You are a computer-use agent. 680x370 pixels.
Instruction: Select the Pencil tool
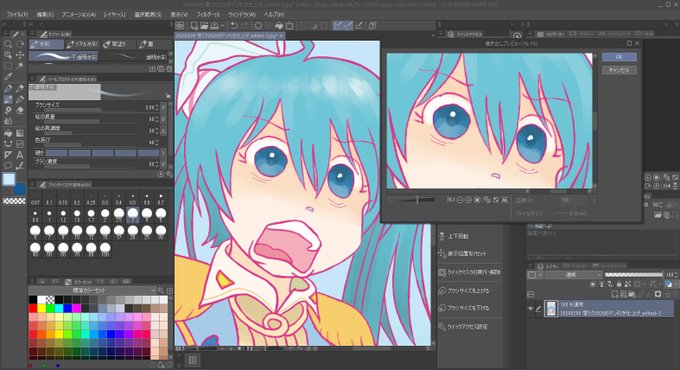pyautogui.click(x=20, y=88)
